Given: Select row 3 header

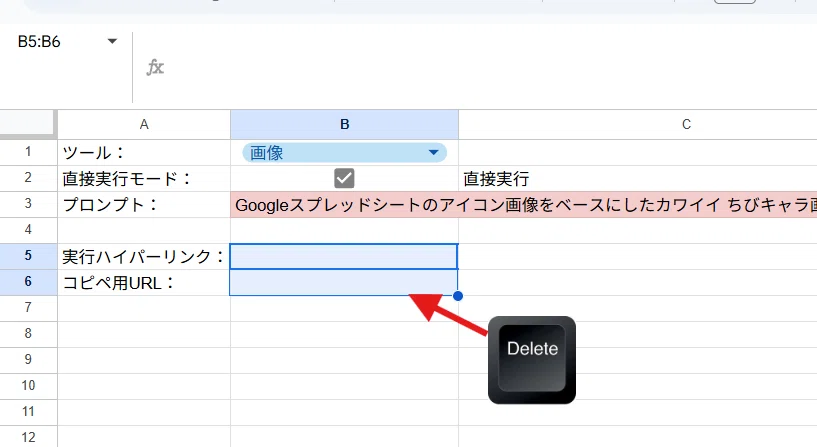Looking at the screenshot, I should coord(28,204).
